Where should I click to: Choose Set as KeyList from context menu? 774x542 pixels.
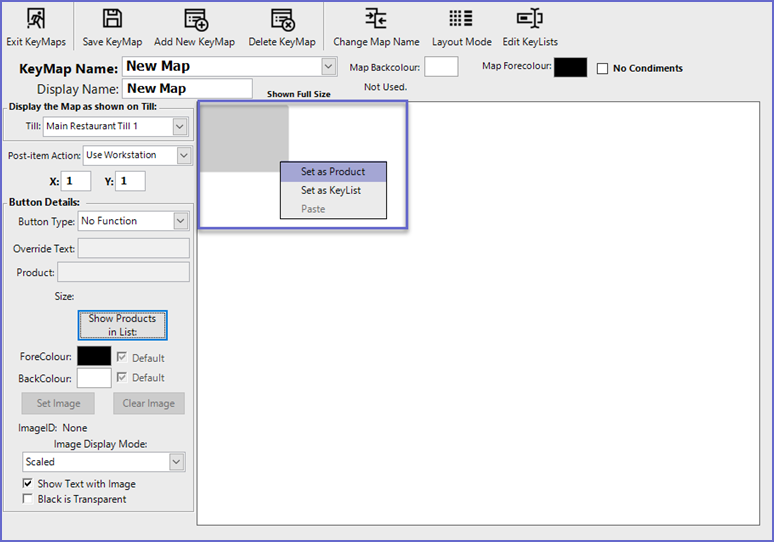[x=331, y=190]
